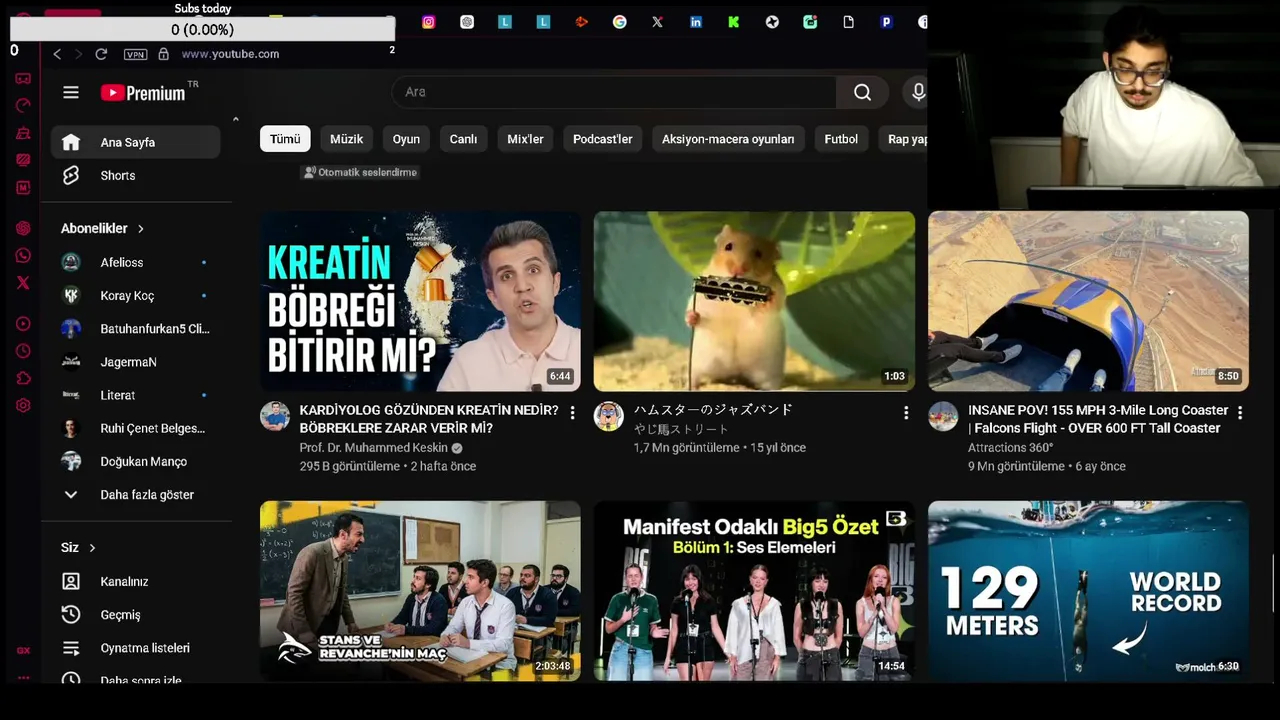The image size is (1280, 720).
Task: Open the blue P bookmark icon
Action: pos(886,22)
